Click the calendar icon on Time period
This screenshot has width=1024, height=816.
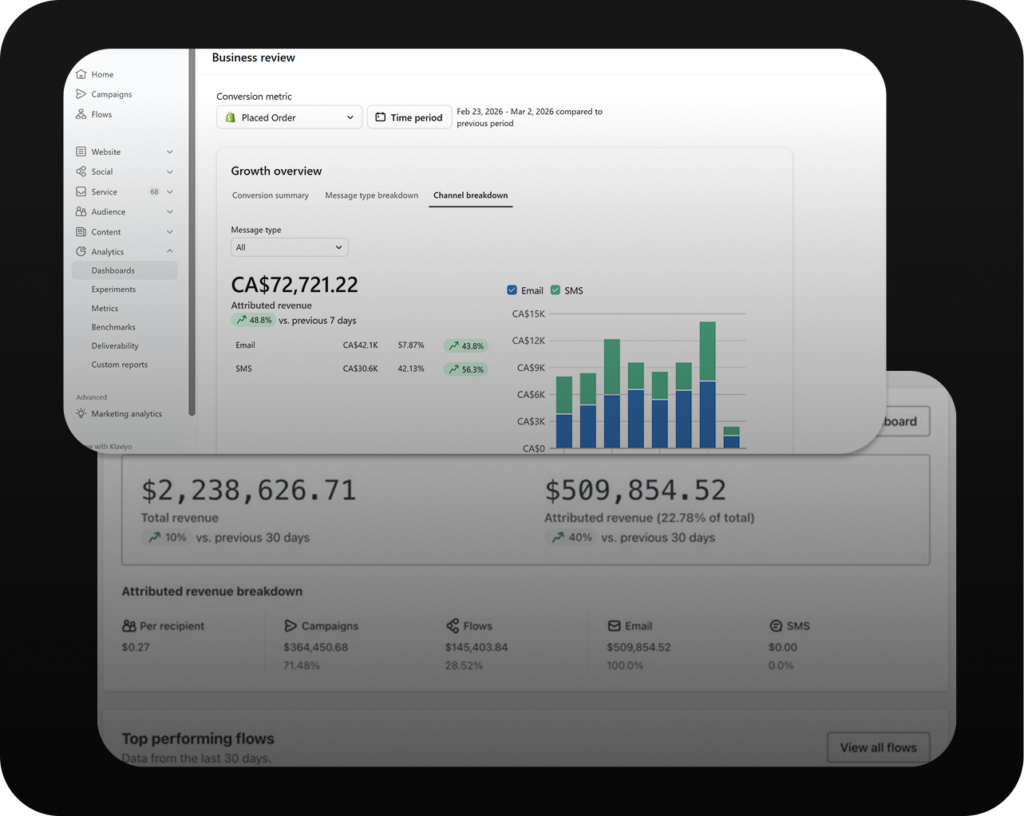click(380, 118)
